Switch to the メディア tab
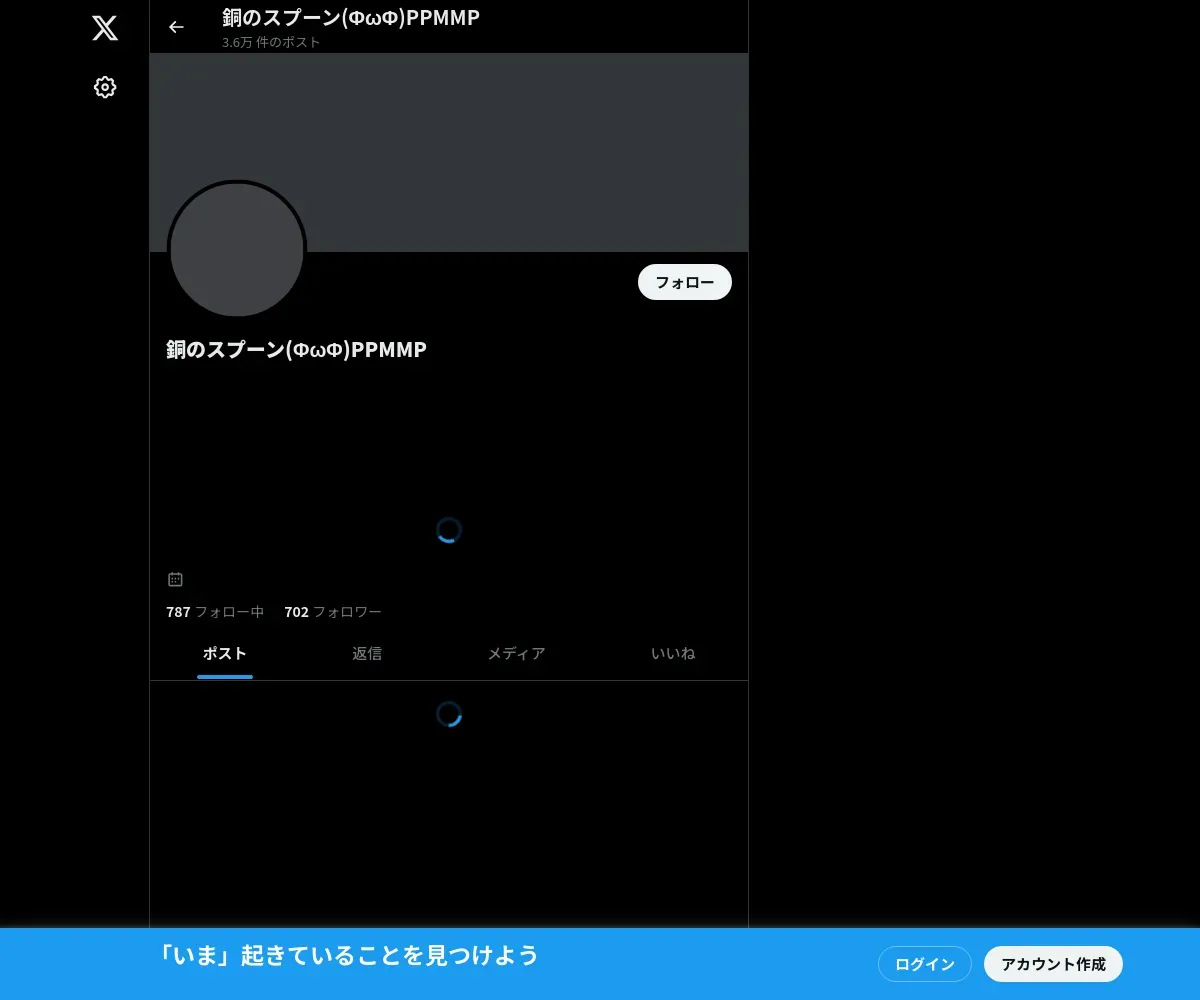The width and height of the screenshot is (1200, 1000). pos(516,654)
